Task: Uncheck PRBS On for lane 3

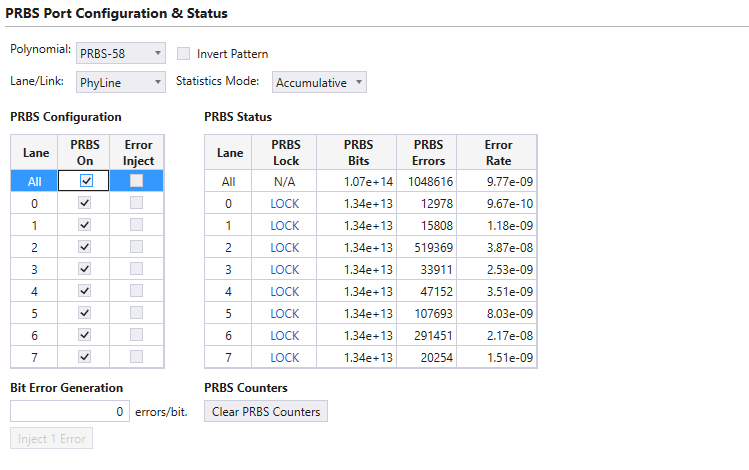Action: pyautogui.click(x=85, y=269)
